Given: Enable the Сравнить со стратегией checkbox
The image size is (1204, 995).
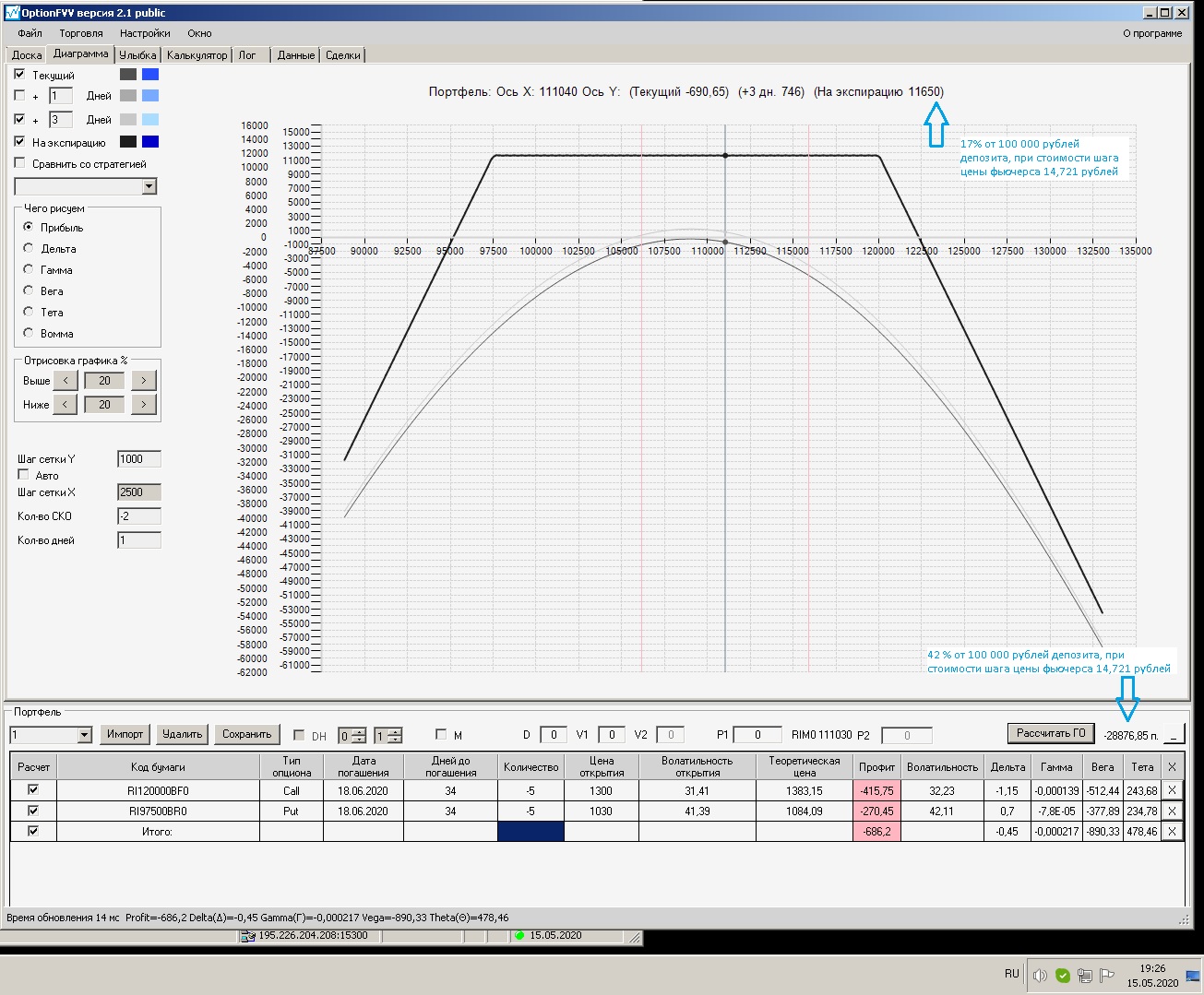Looking at the screenshot, I should [20, 163].
